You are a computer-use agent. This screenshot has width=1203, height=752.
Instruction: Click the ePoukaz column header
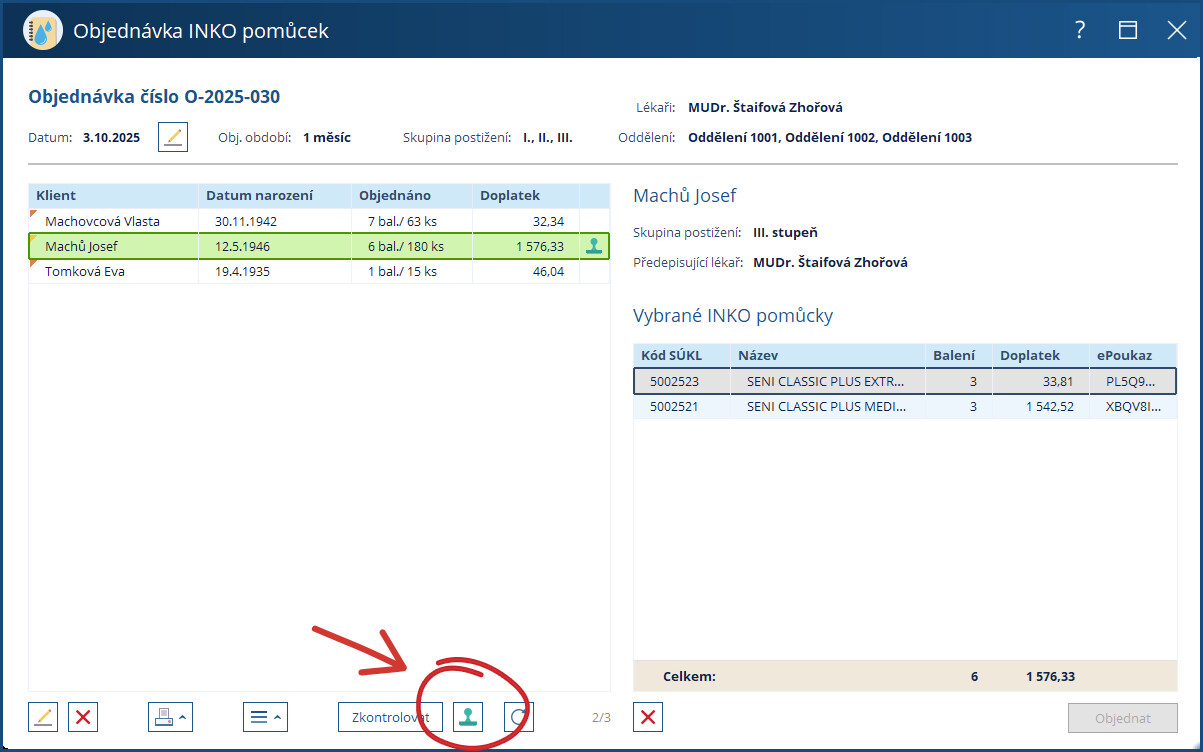pyautogui.click(x=1124, y=355)
